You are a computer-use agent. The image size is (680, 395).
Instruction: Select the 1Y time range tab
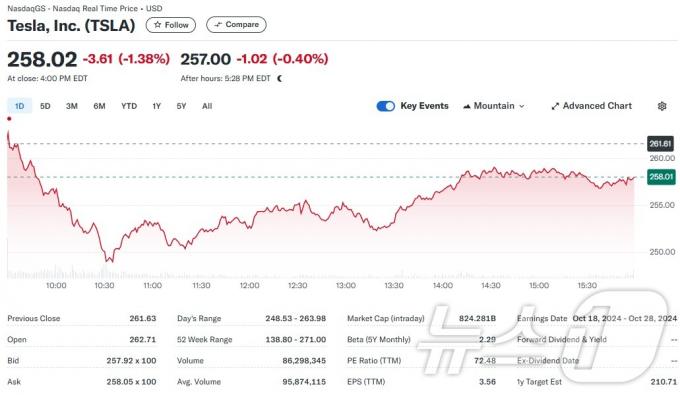157,106
